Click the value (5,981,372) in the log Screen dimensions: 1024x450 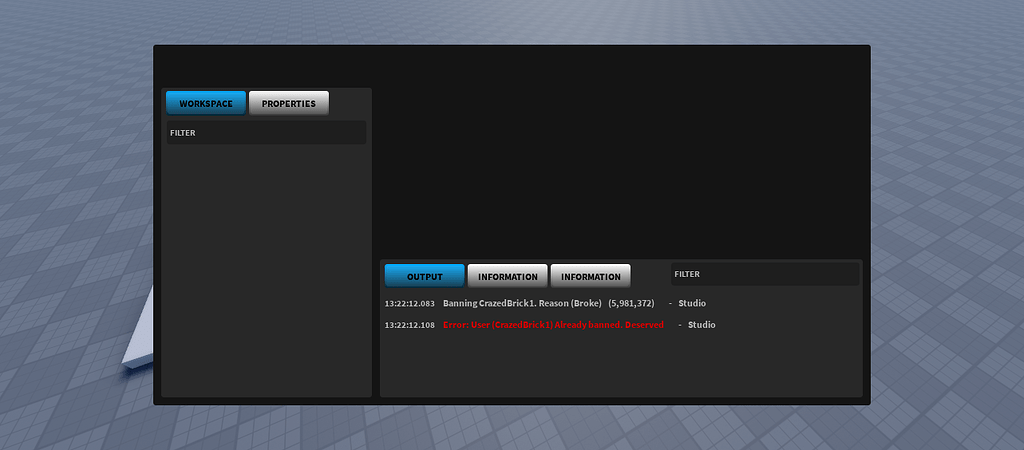[631, 304]
